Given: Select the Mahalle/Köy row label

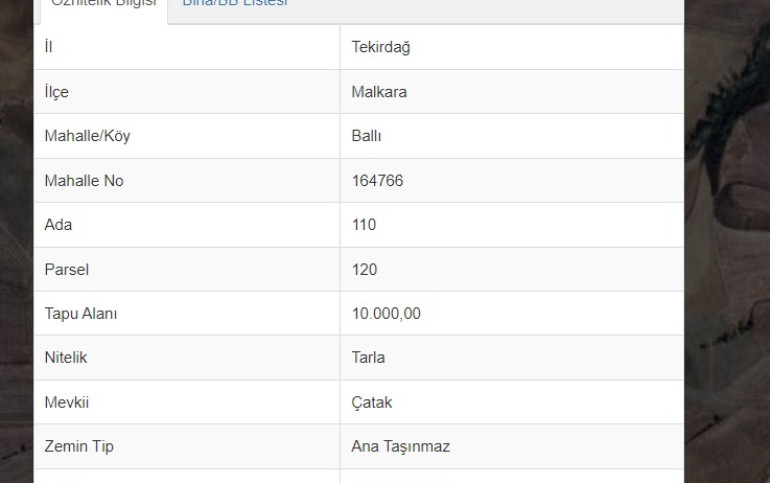Looking at the screenshot, I should pos(87,136).
